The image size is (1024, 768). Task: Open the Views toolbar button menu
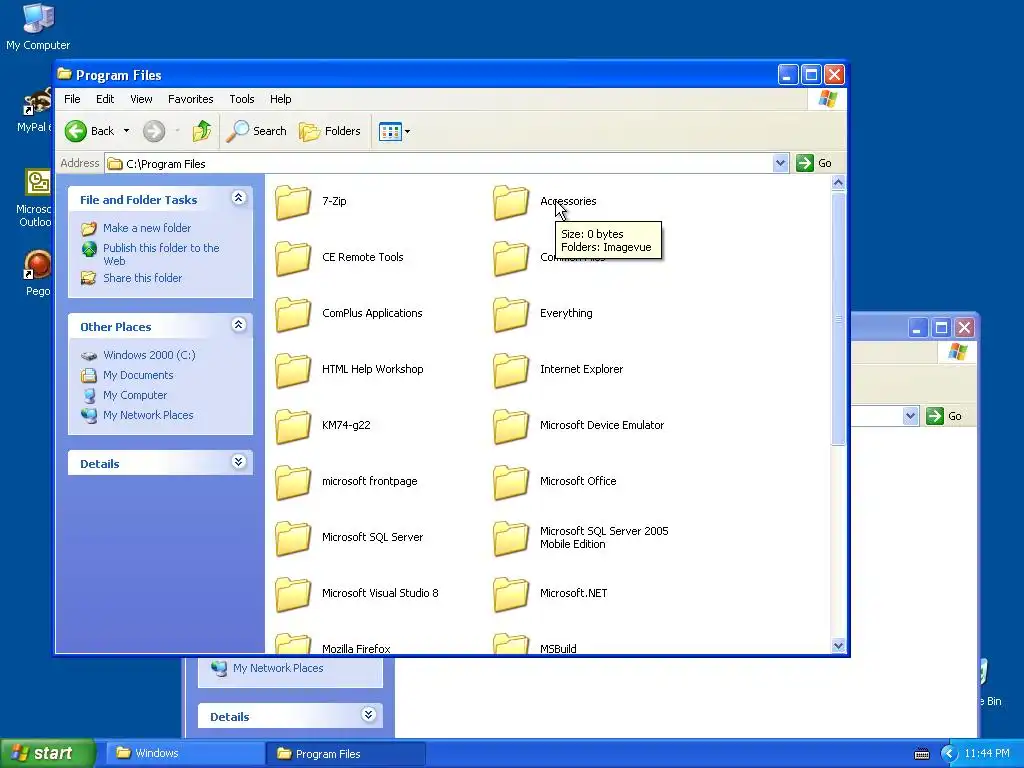click(x=394, y=131)
